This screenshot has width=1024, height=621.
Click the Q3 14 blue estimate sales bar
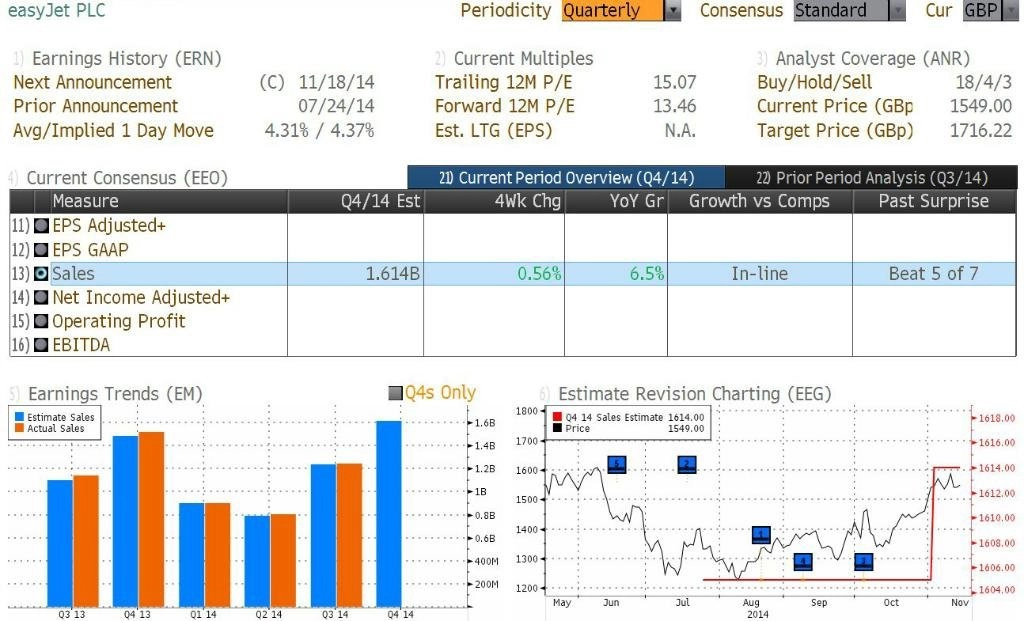[323, 535]
